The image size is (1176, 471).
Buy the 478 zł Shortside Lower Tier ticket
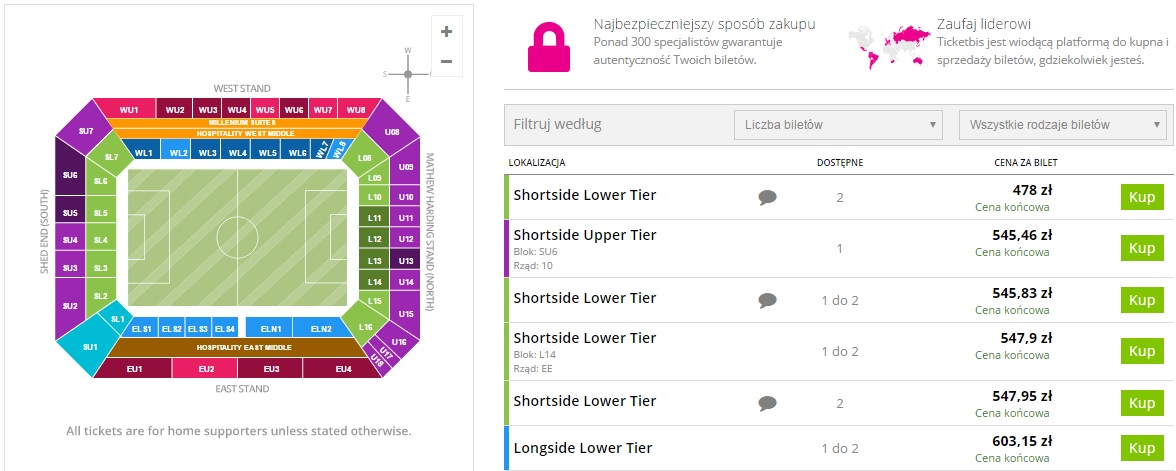1141,196
